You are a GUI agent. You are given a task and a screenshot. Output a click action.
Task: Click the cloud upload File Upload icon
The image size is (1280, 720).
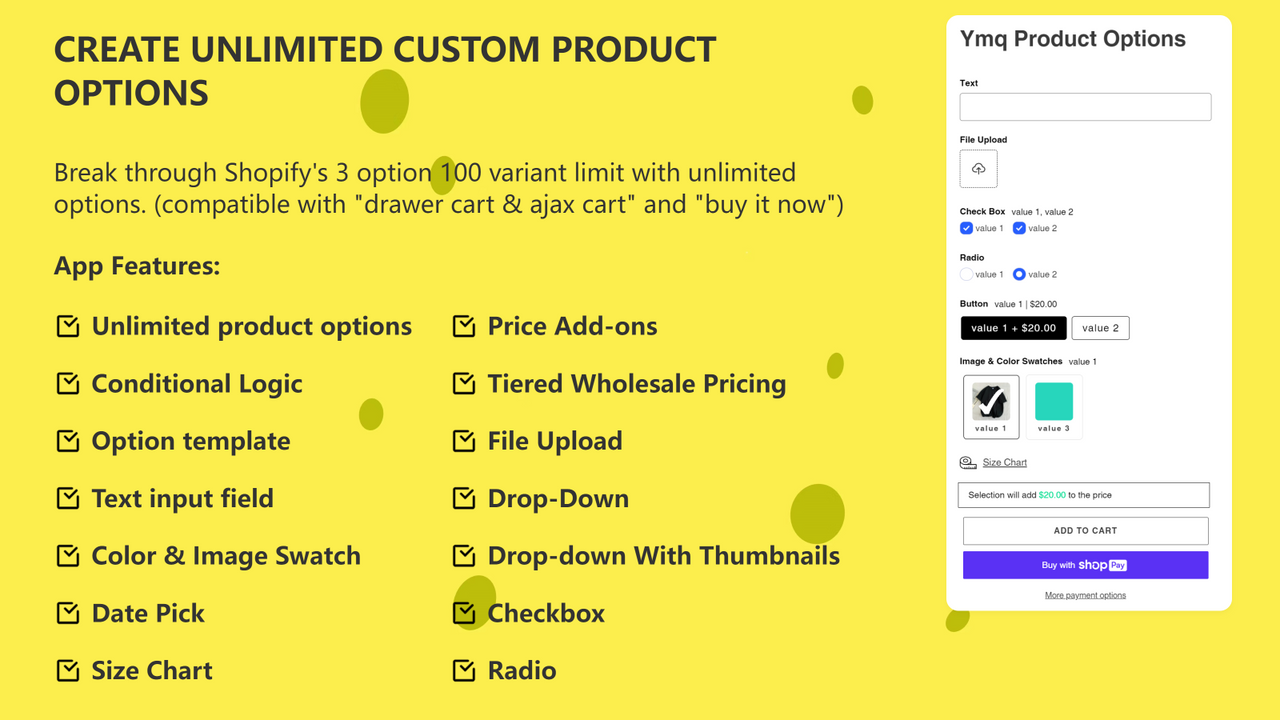(978, 168)
